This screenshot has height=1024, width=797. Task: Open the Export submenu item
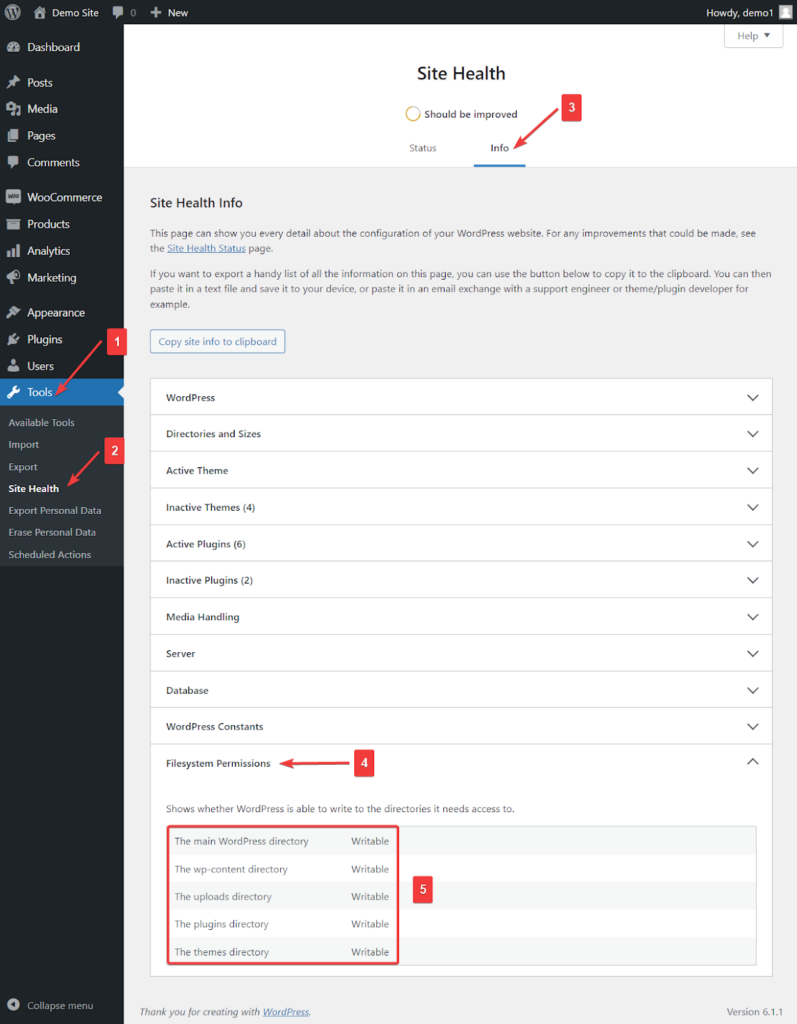[23, 467]
